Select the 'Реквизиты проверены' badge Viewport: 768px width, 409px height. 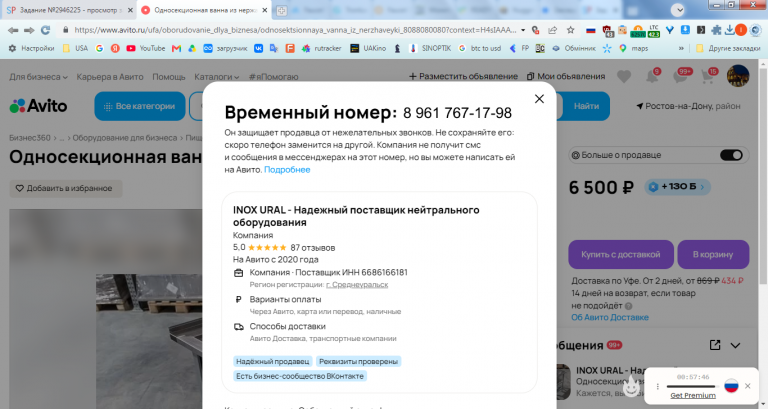(359, 361)
